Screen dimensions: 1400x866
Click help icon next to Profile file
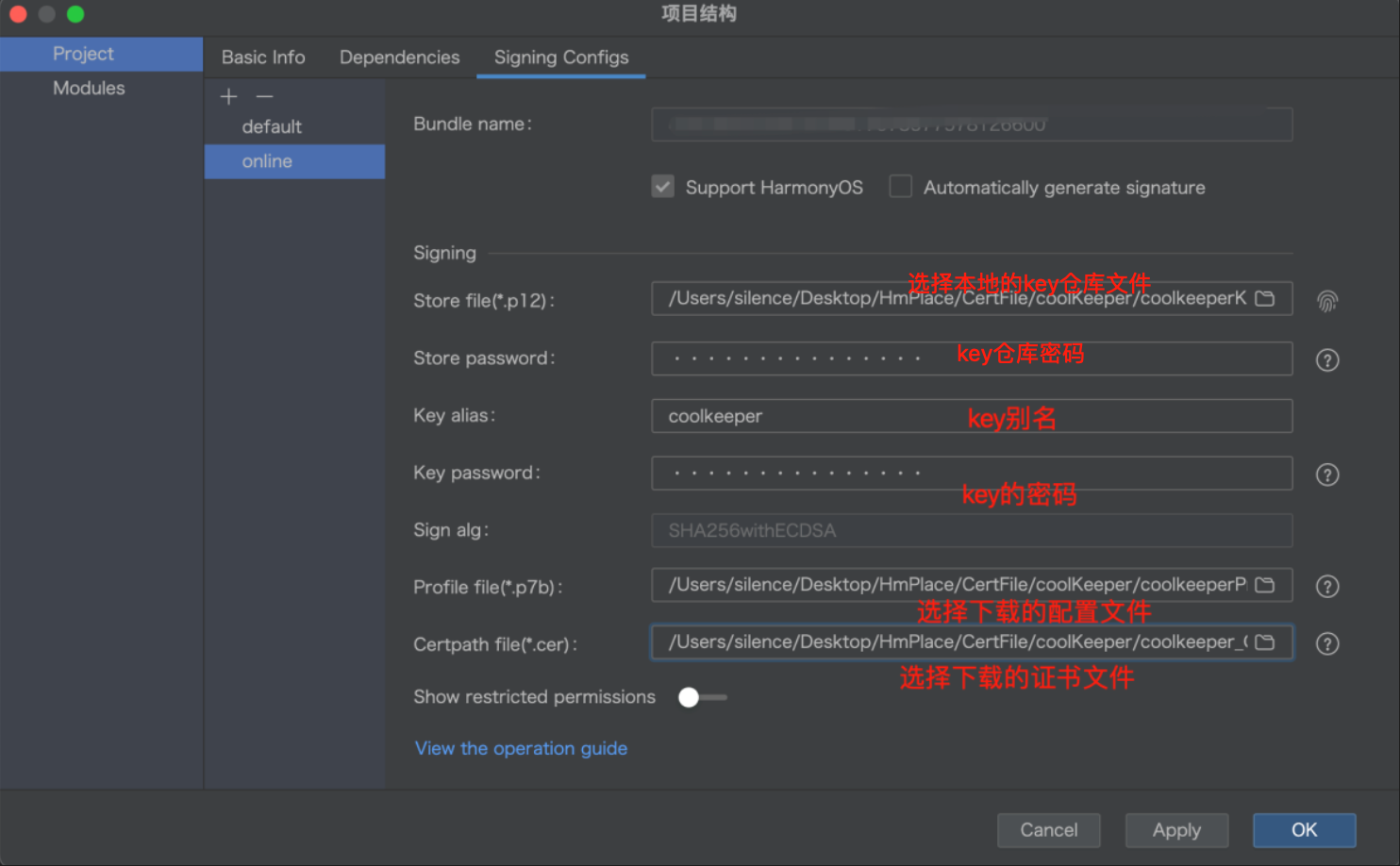pyautogui.click(x=1327, y=587)
